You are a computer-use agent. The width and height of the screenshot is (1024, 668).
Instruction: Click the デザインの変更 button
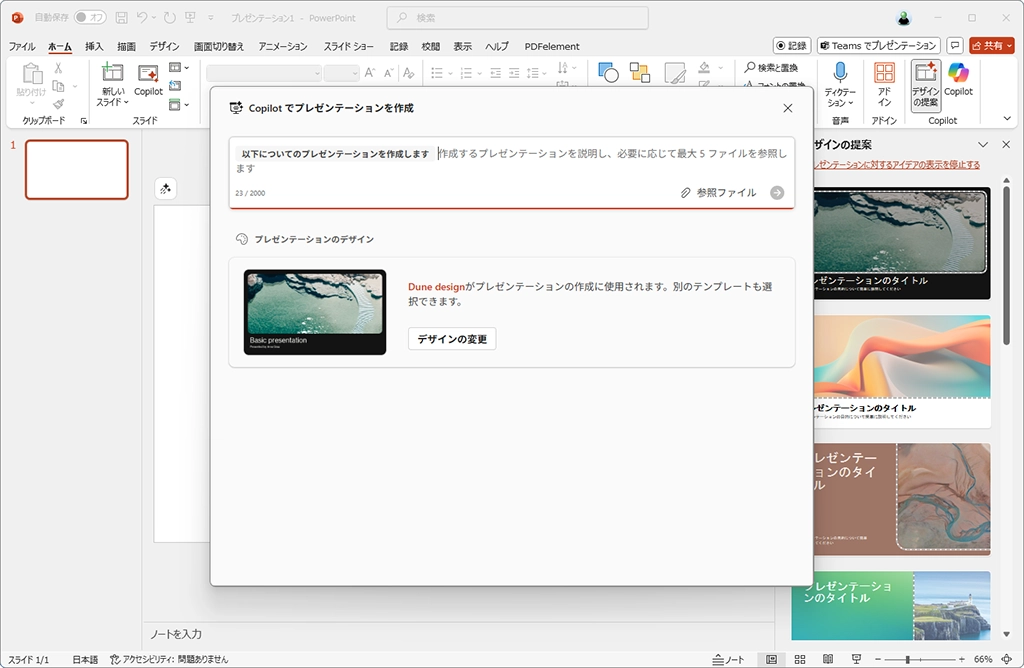click(x=452, y=339)
